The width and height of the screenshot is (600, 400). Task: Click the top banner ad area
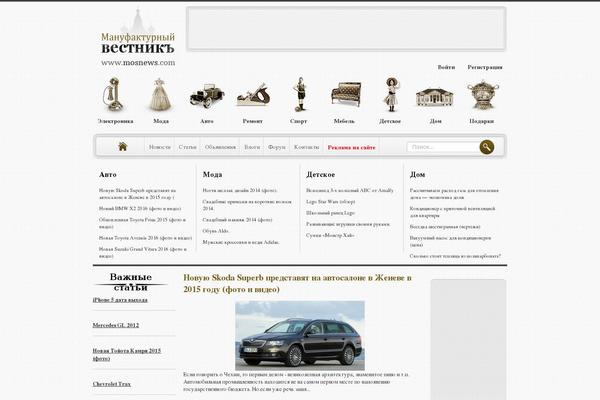click(346, 28)
